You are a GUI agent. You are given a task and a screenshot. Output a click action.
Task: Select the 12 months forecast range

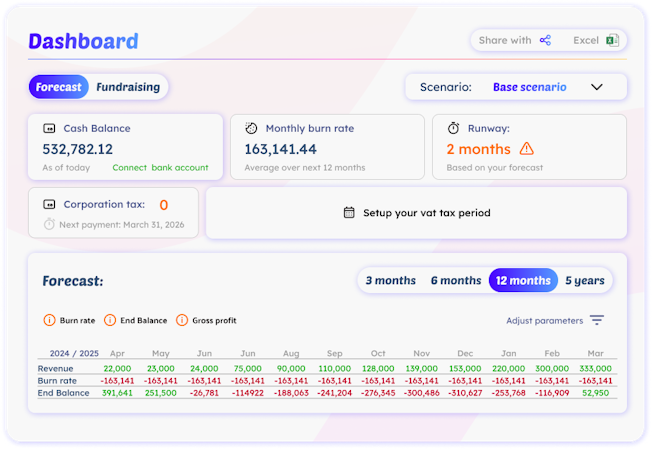523,281
